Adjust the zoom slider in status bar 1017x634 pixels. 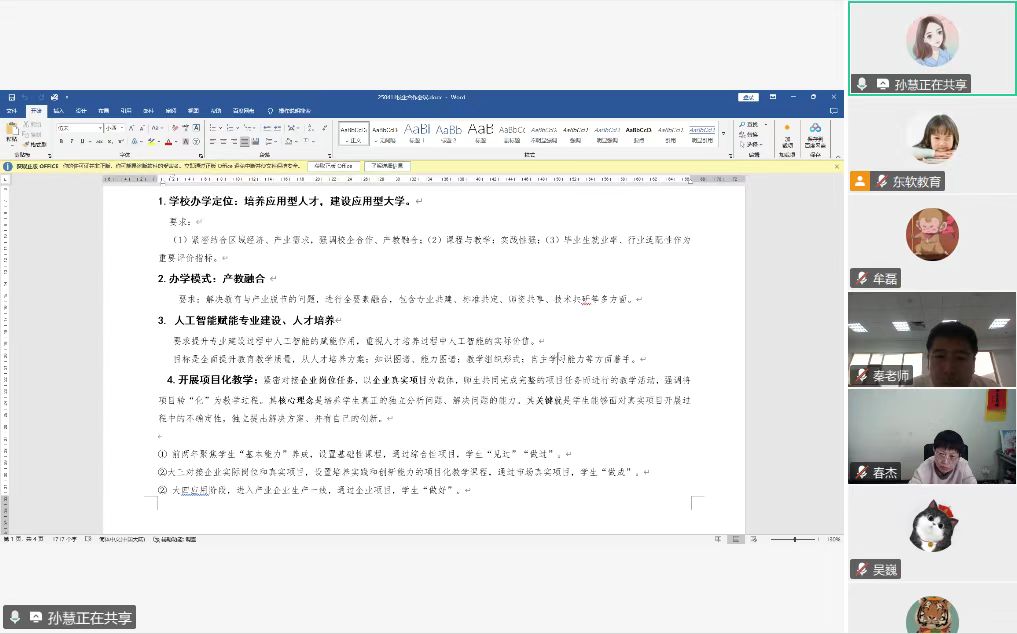point(796,539)
